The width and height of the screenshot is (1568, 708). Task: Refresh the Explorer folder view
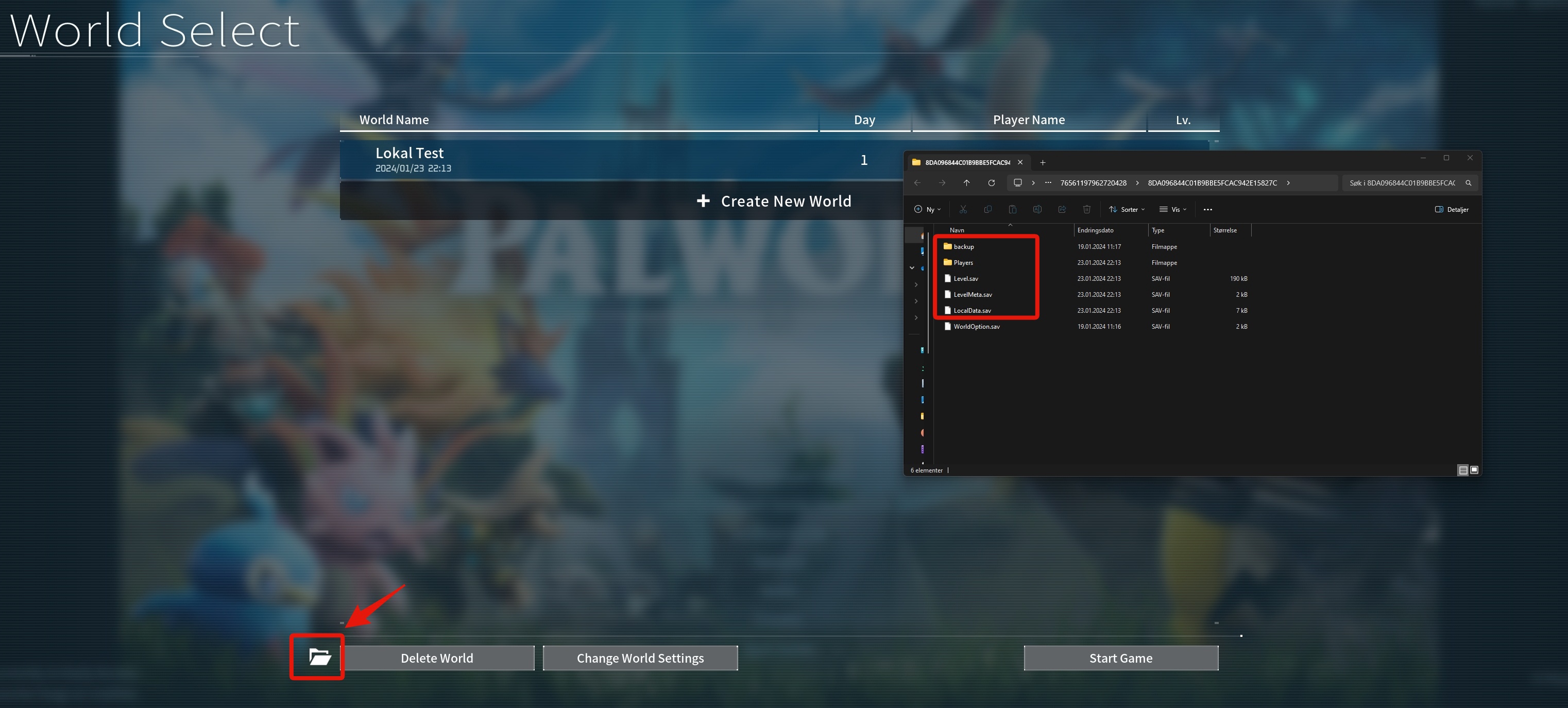pyautogui.click(x=992, y=182)
